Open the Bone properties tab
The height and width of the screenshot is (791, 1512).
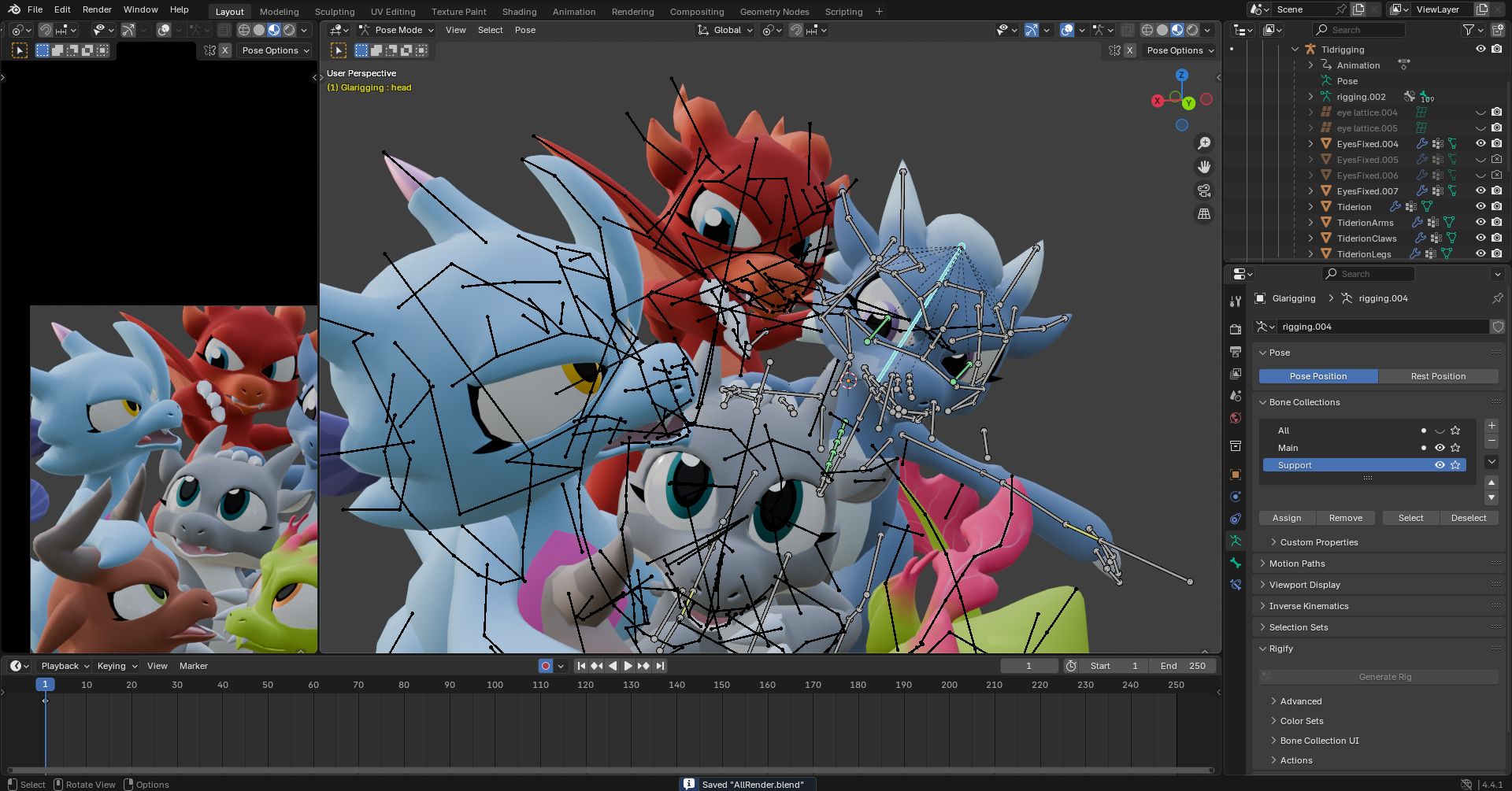(x=1236, y=563)
